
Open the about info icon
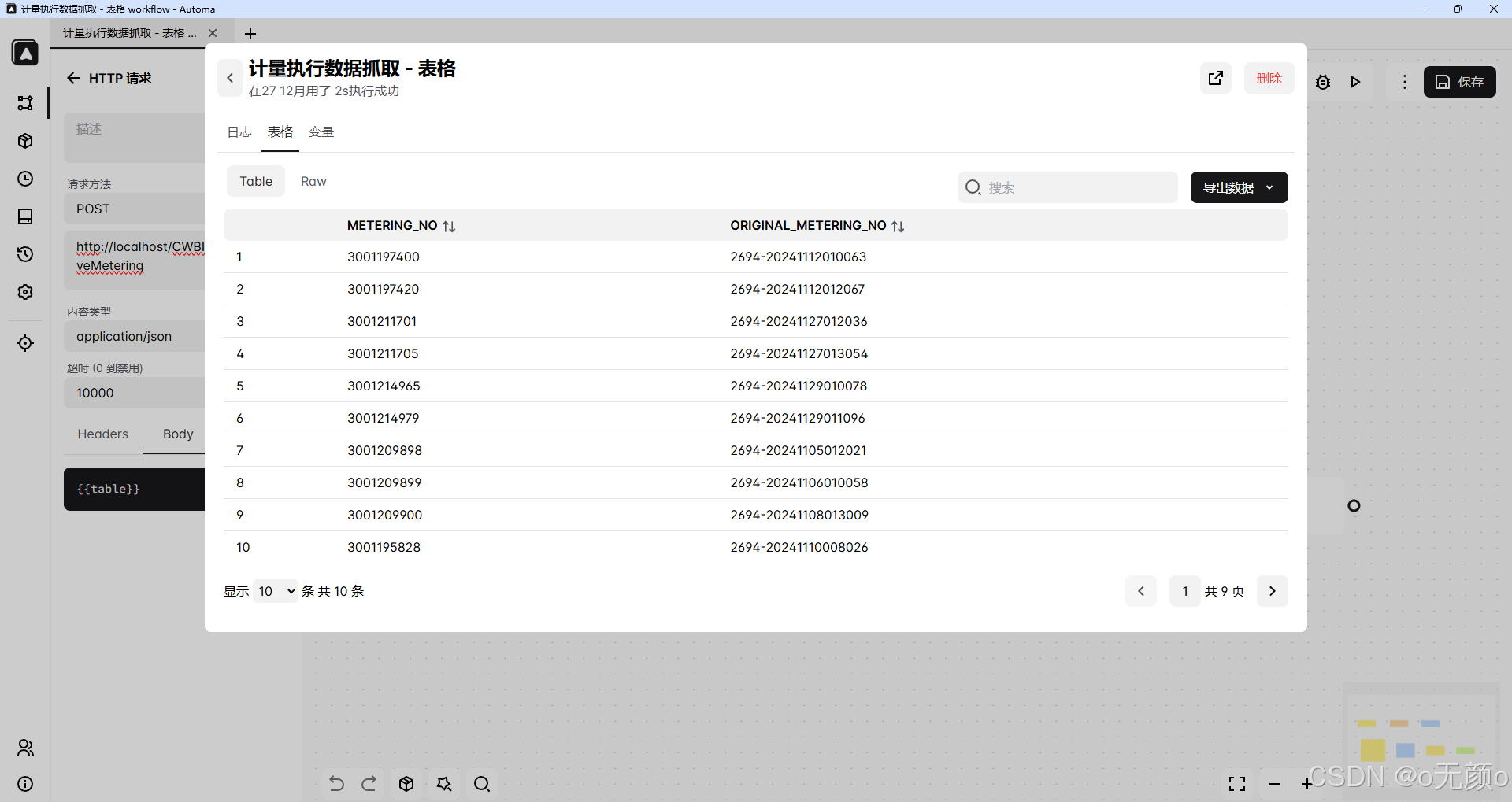click(x=25, y=784)
